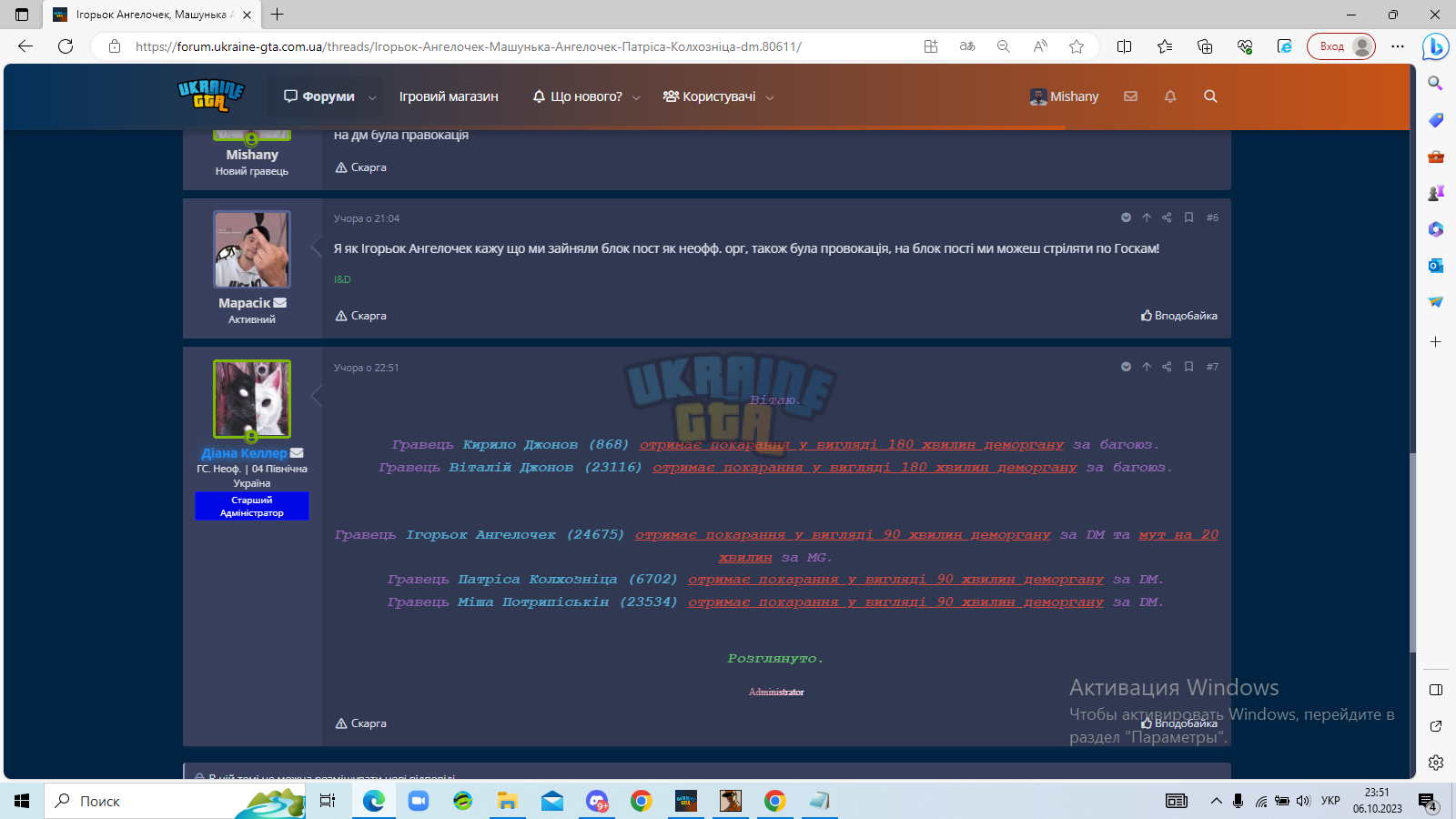
Task: Open Edge favorites list
Action: coord(1165,46)
